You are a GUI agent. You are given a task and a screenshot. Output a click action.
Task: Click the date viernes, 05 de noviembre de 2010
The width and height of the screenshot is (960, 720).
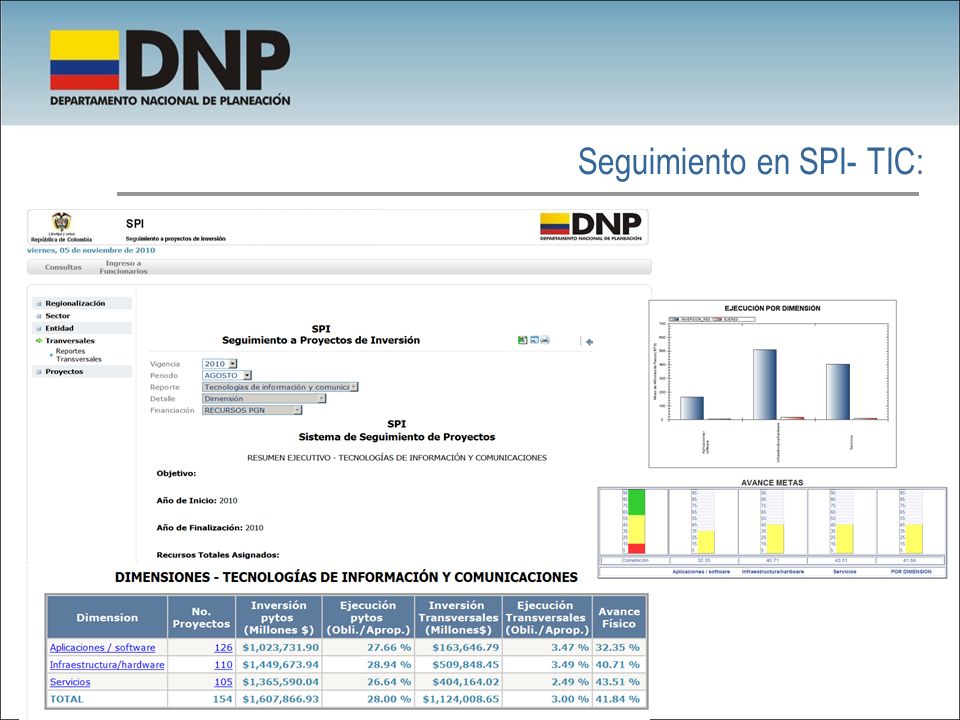click(x=91, y=250)
